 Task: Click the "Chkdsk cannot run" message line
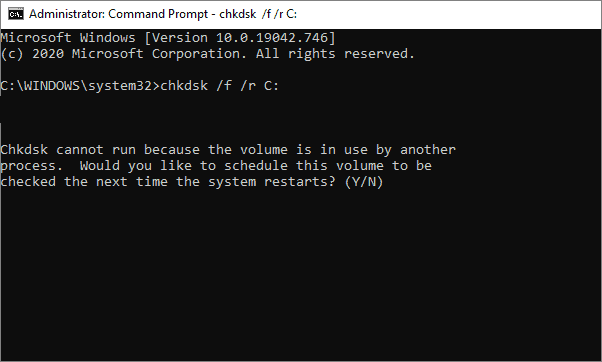pyautogui.click(x=228, y=149)
